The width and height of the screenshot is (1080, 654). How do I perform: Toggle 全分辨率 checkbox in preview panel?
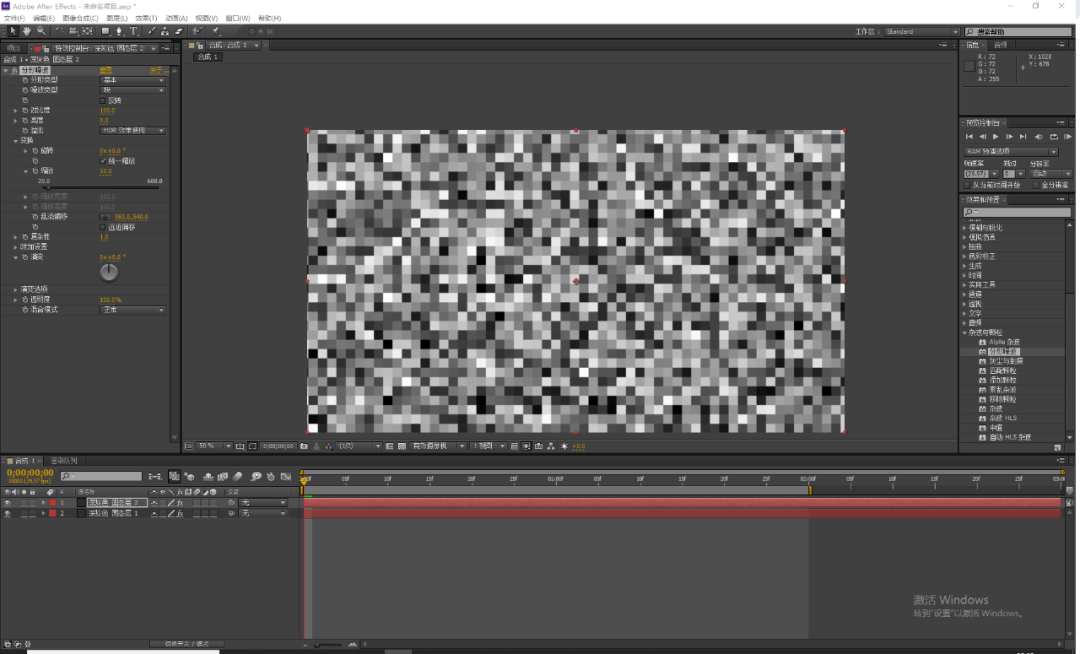(1036, 185)
